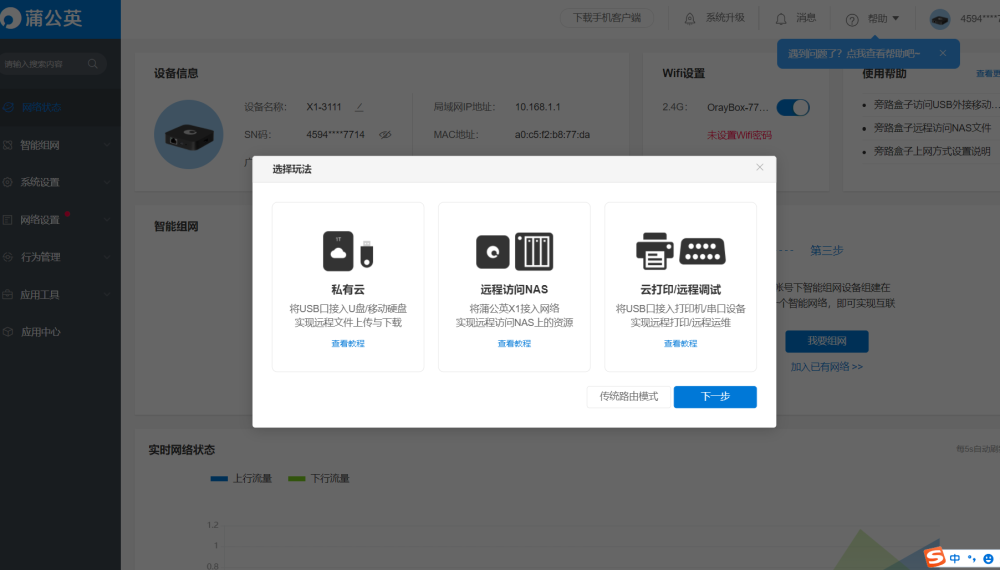
Task: Click the 智能组网 sidebar icon
Action: [8, 145]
